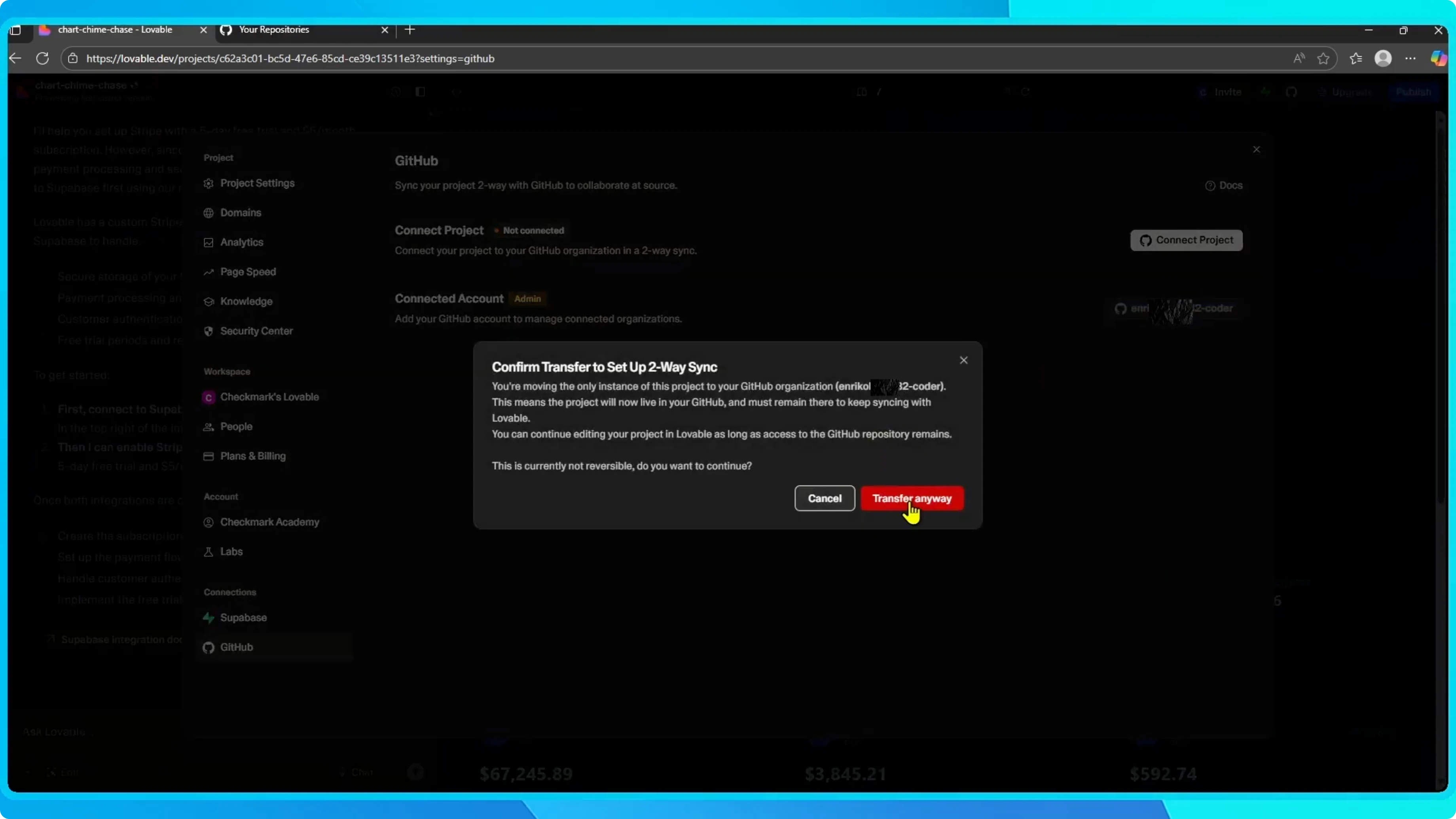This screenshot has width=1456, height=819.
Task: Open browser Settings and more menu
Action: click(x=1411, y=58)
